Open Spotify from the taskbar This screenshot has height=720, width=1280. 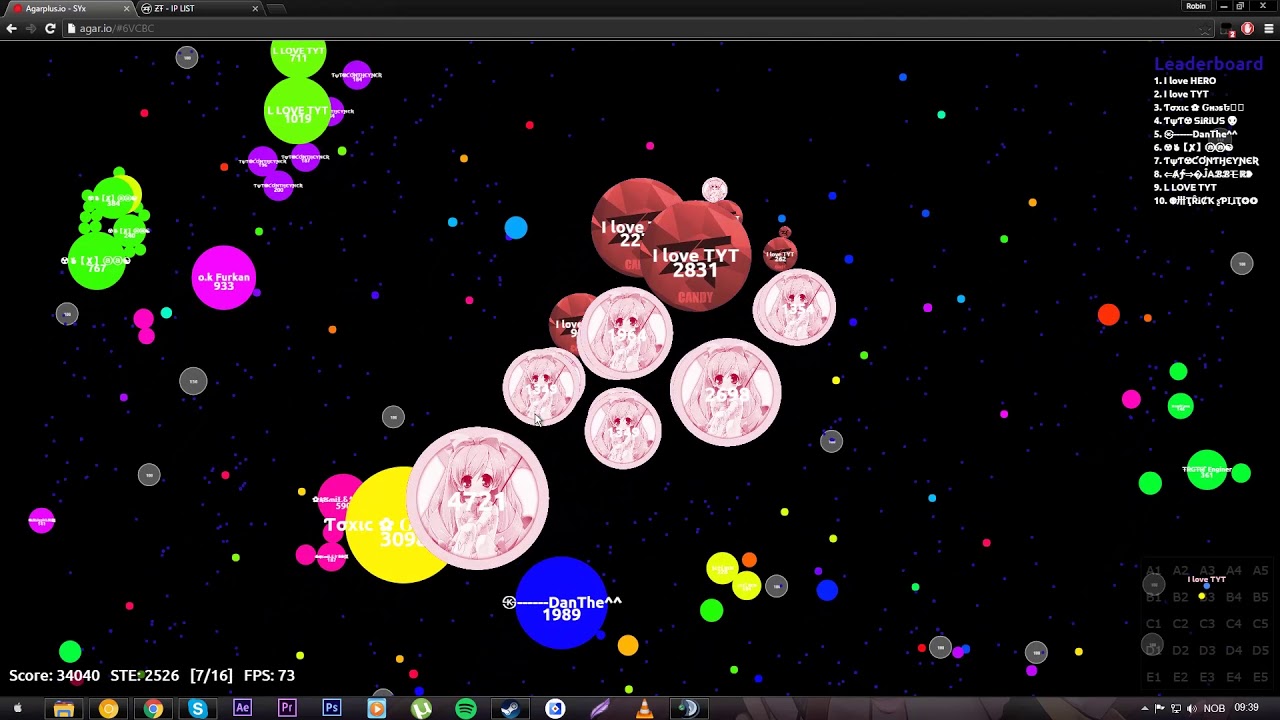(x=466, y=709)
